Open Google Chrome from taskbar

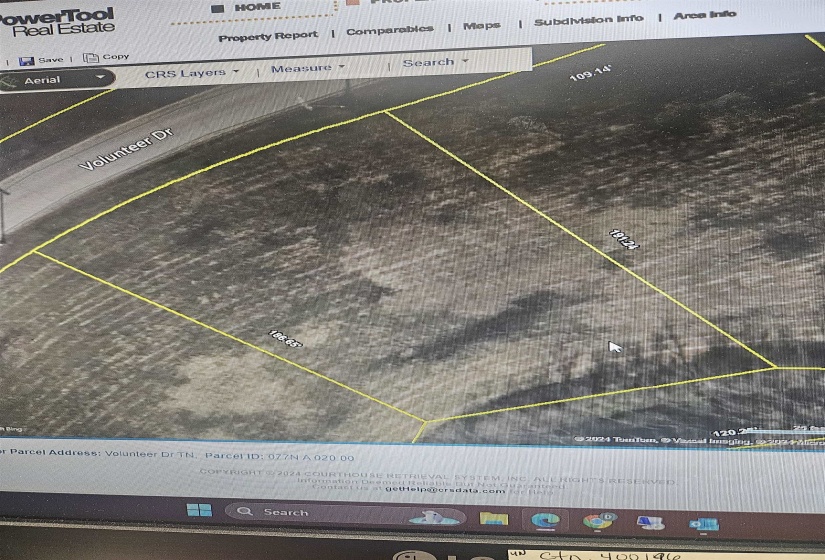pos(598,521)
